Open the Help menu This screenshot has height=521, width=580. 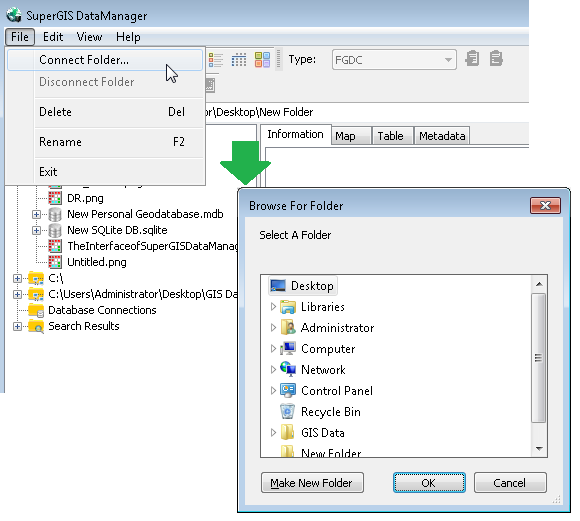[x=128, y=37]
